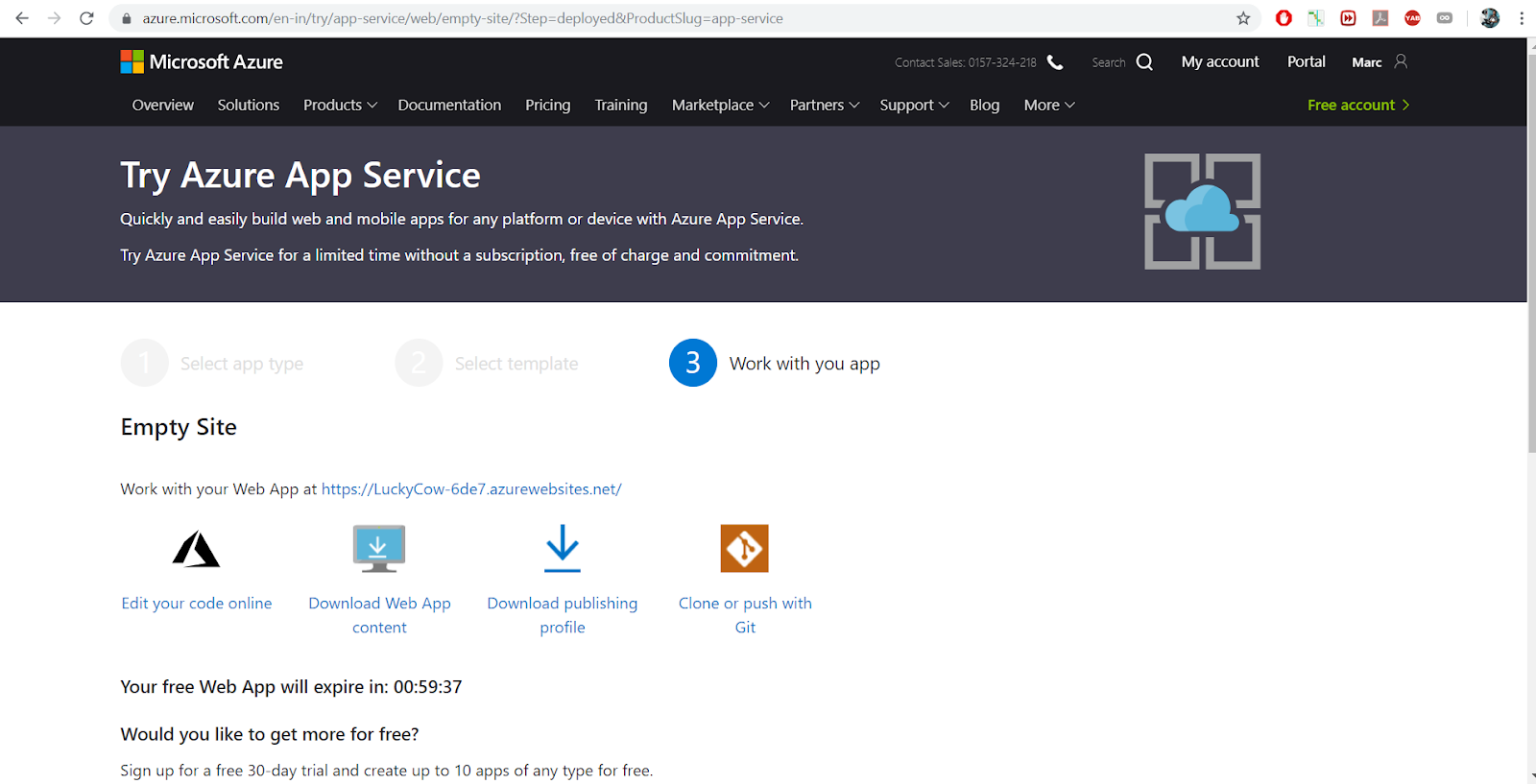The height and width of the screenshot is (784, 1536).
Task: Click the Select template step label
Action: pos(516,364)
